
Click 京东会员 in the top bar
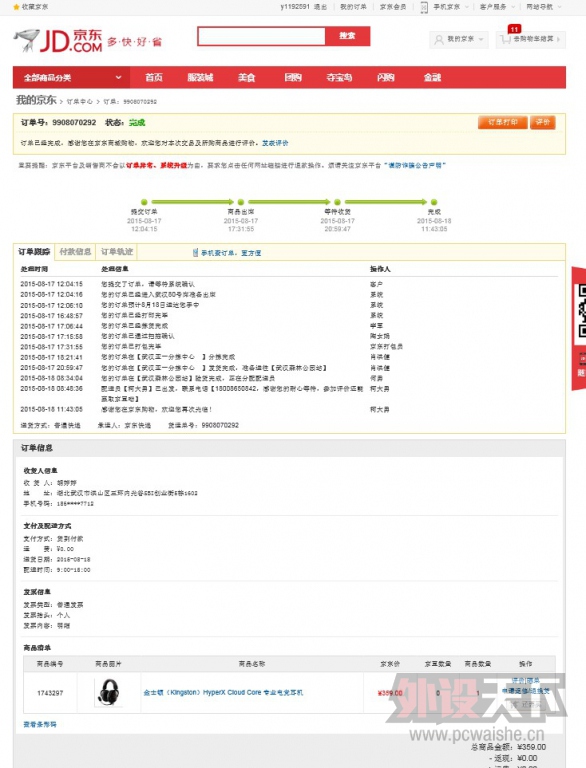tap(393, 7)
